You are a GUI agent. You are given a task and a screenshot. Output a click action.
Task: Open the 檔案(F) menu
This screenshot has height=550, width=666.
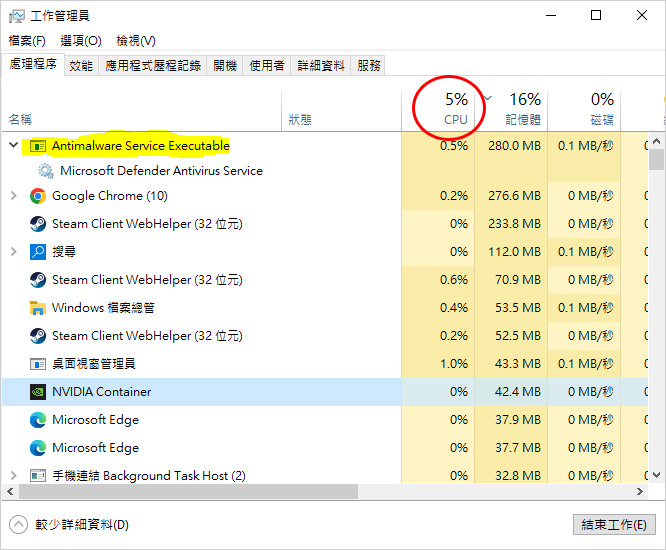[27, 41]
